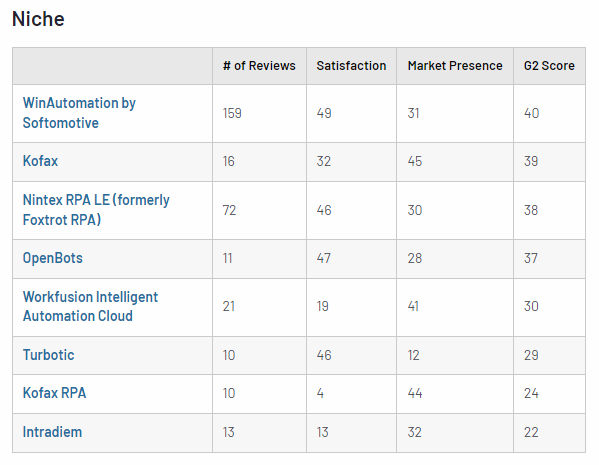Open the Turbotic link
This screenshot has width=599, height=465.
point(49,355)
